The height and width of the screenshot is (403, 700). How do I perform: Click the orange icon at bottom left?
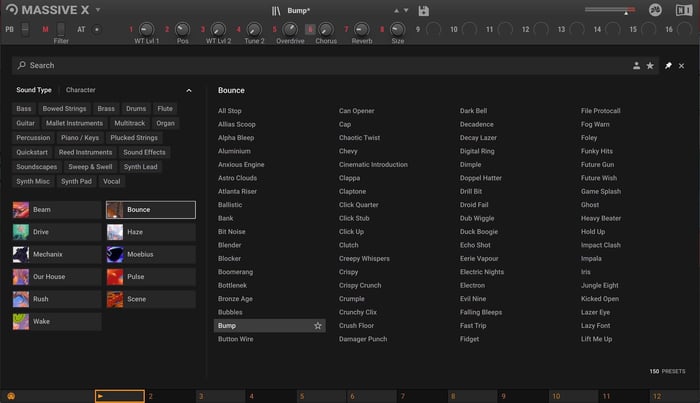tap(11, 396)
